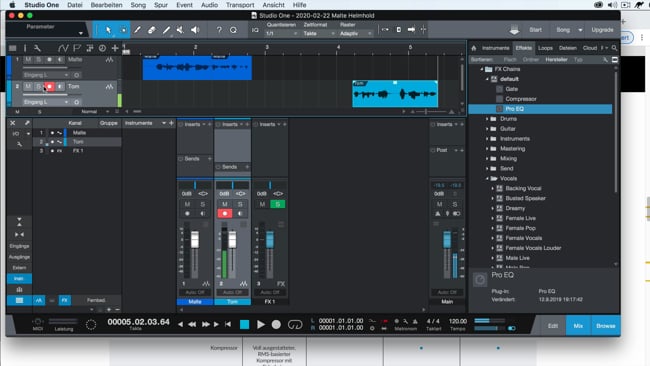Switch to Dateien browser tab

[568, 48]
